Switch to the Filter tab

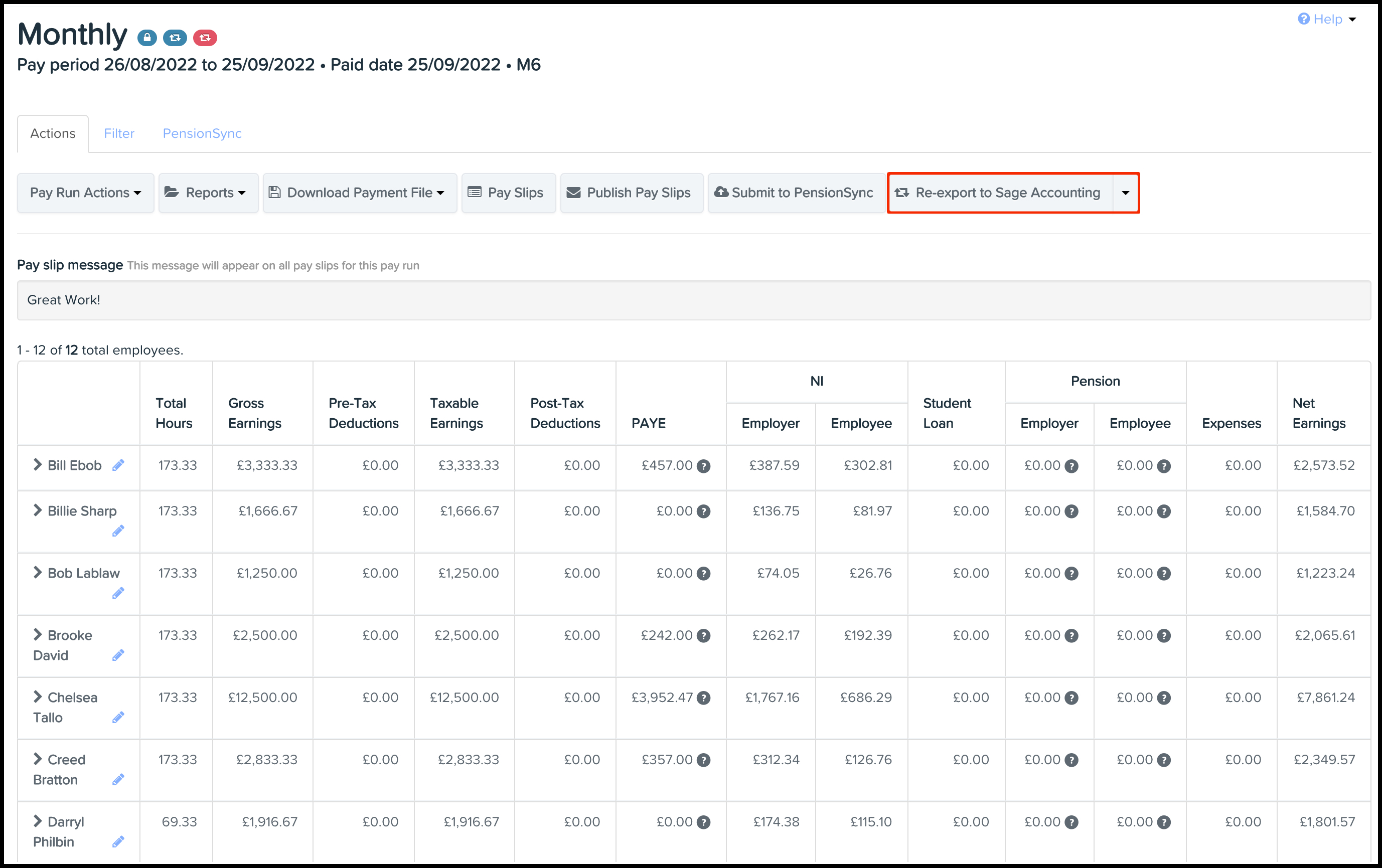click(x=119, y=133)
